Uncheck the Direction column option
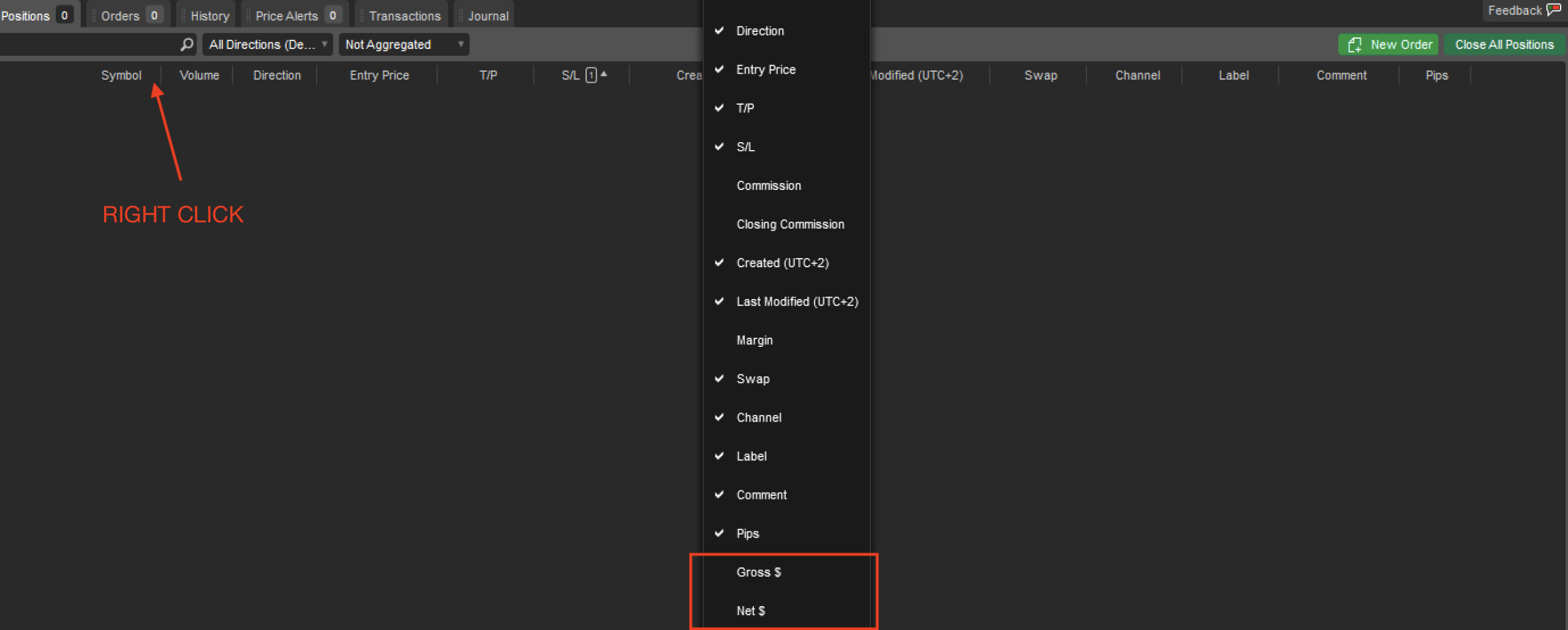 coord(759,31)
